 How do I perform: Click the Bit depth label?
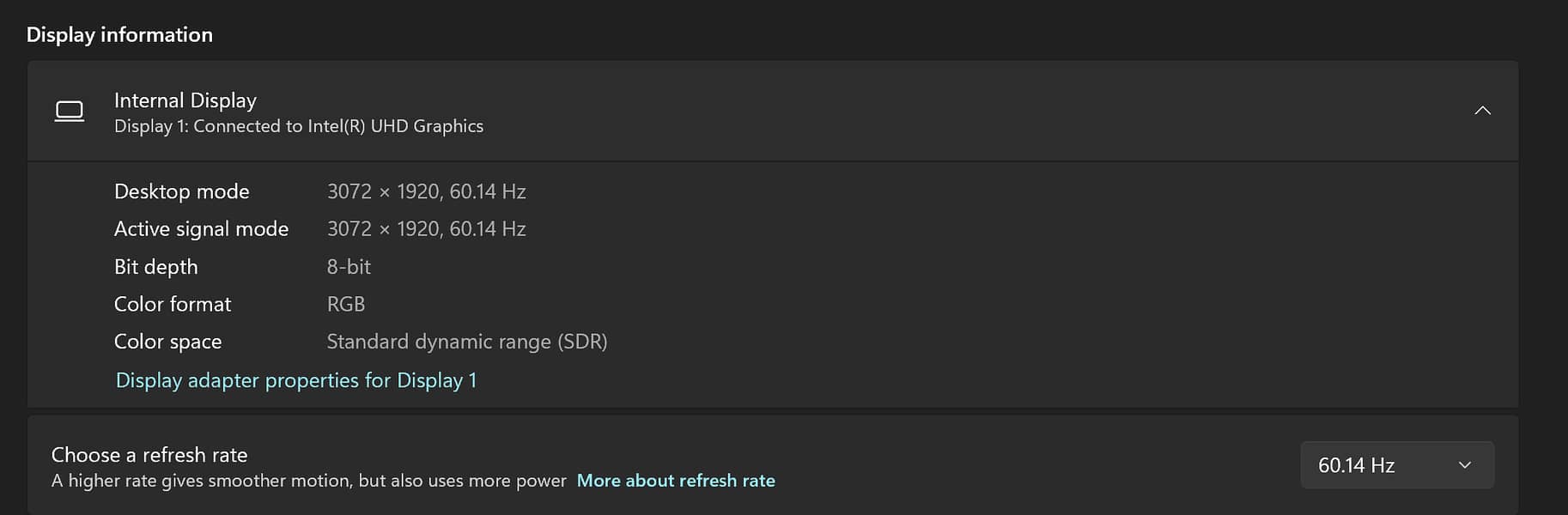click(x=156, y=267)
